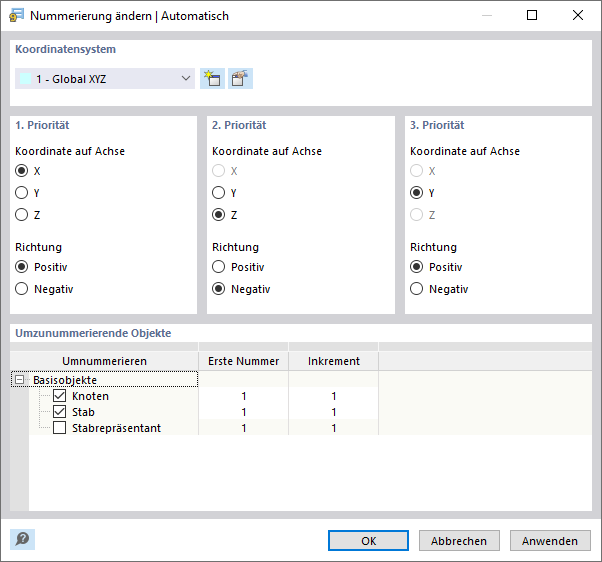This screenshot has width=602, height=562.
Task: Collapse the Basisobjekte tree node
Action: pos(19,380)
